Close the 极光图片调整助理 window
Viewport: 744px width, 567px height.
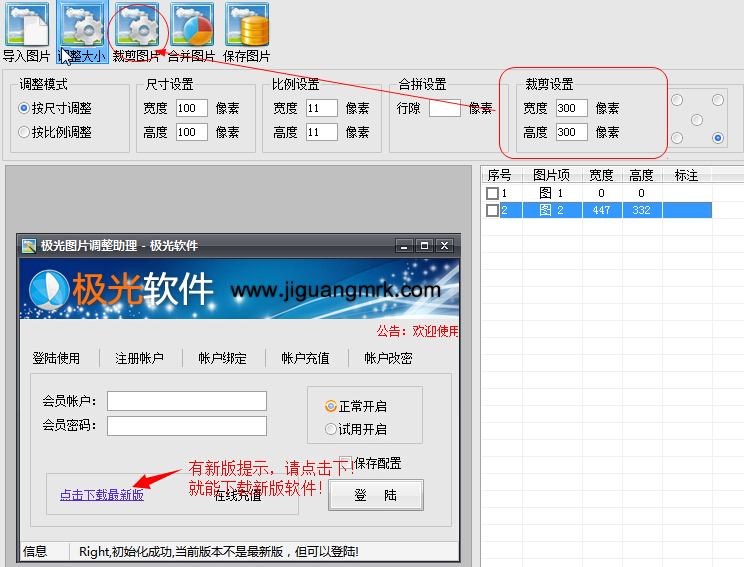click(445, 246)
